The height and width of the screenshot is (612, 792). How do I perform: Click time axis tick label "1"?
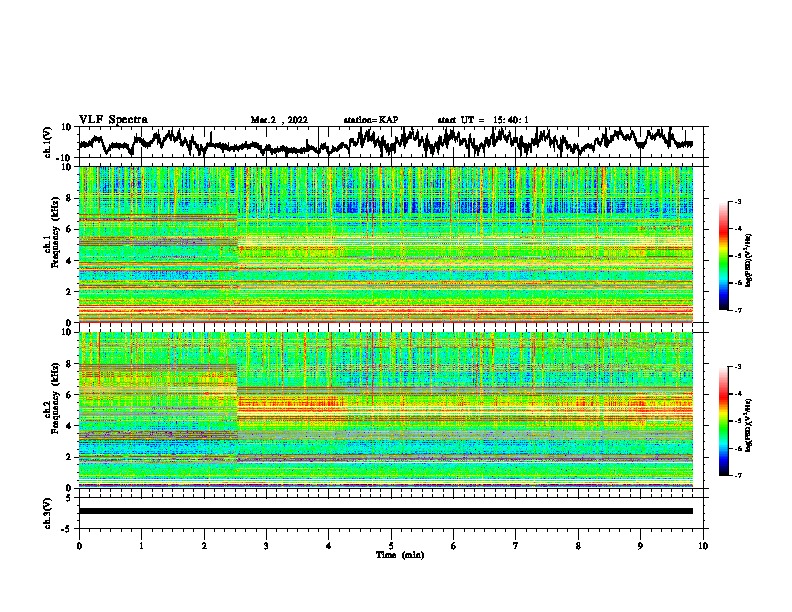[x=141, y=546]
